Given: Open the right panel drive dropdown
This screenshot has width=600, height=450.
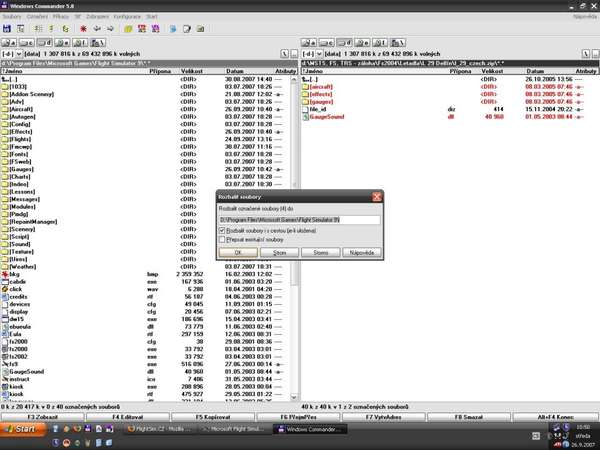Looking at the screenshot, I should pyautogui.click(x=320, y=54).
